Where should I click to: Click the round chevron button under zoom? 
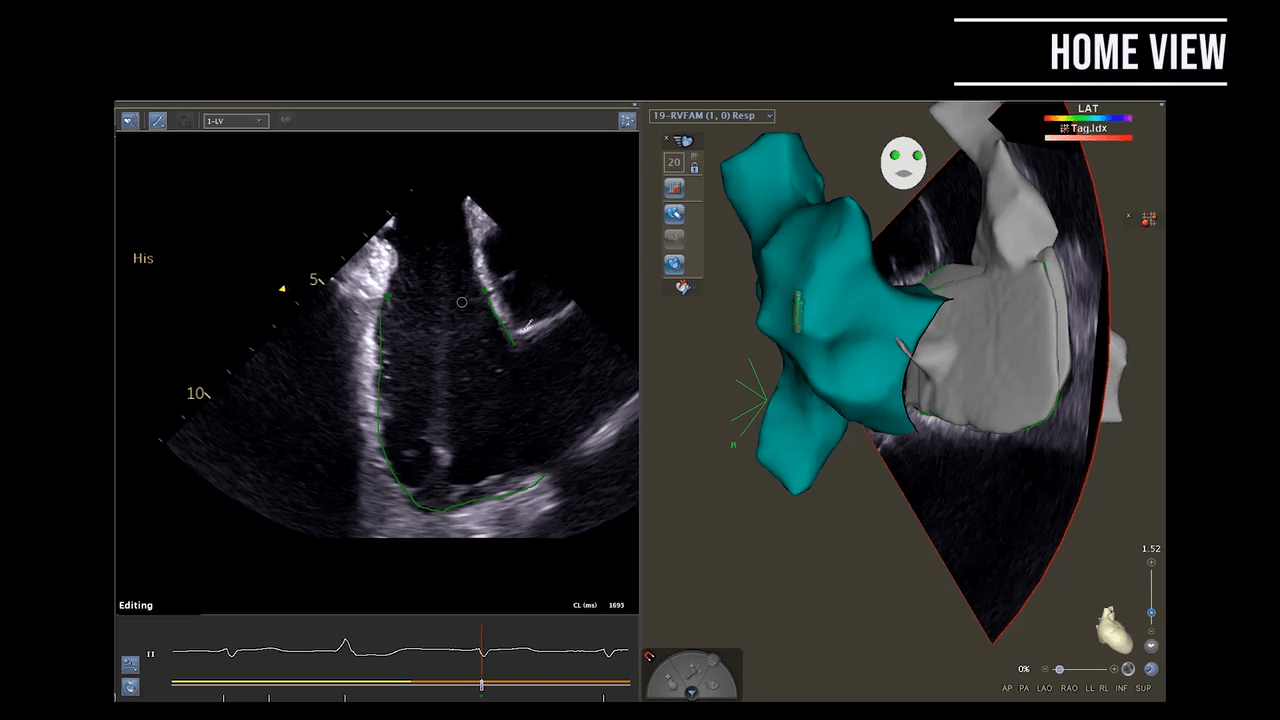click(x=1151, y=646)
